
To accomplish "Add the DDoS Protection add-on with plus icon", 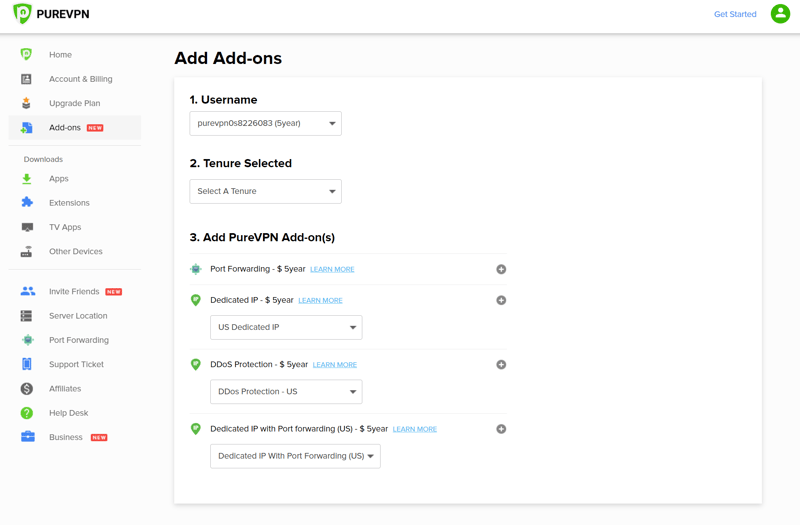I will [x=501, y=365].
